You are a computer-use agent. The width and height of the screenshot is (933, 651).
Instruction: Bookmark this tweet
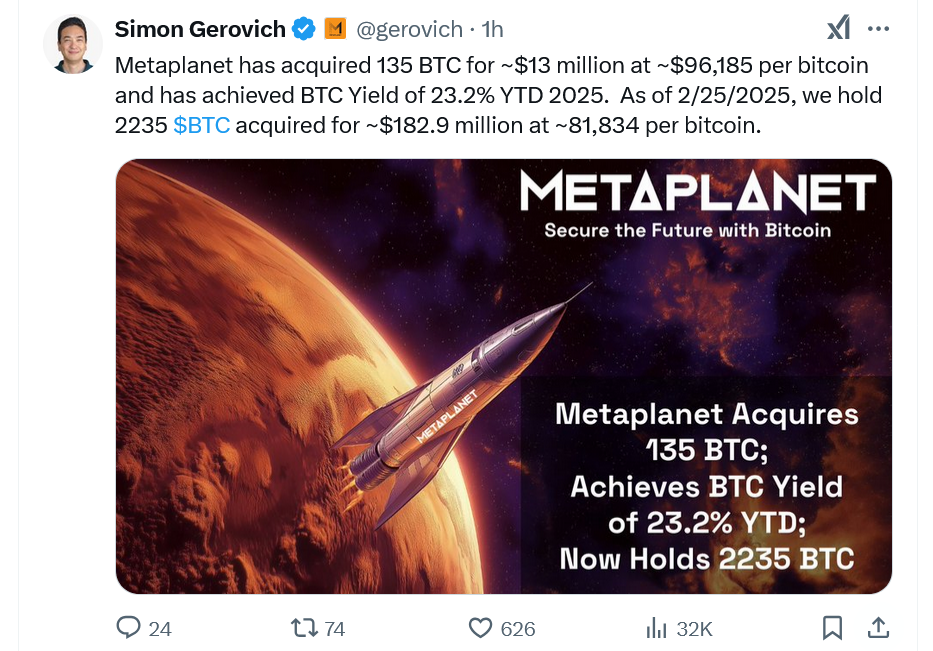point(832,628)
